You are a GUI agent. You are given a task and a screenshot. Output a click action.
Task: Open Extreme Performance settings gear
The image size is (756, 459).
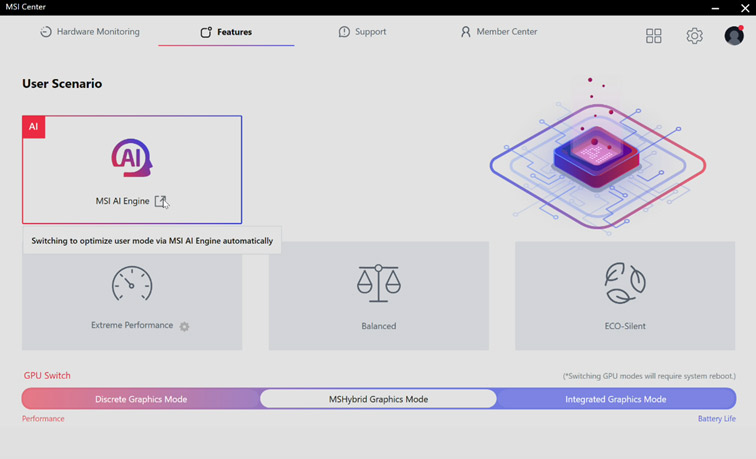[184, 327]
